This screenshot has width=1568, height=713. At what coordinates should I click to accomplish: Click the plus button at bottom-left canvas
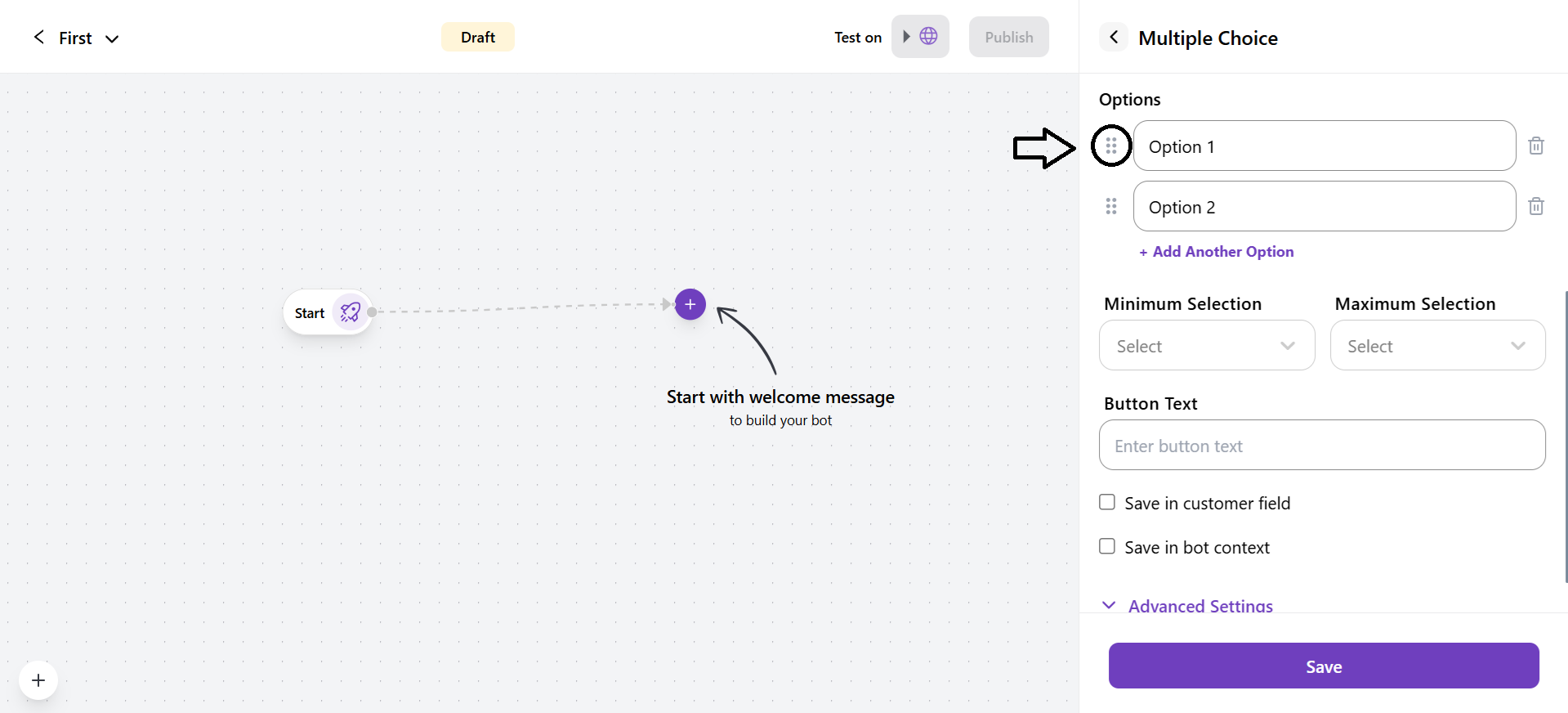(38, 680)
